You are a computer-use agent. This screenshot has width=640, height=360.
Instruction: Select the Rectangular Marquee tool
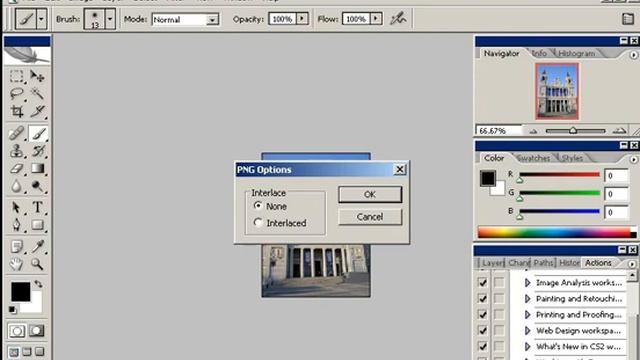[x=17, y=76]
